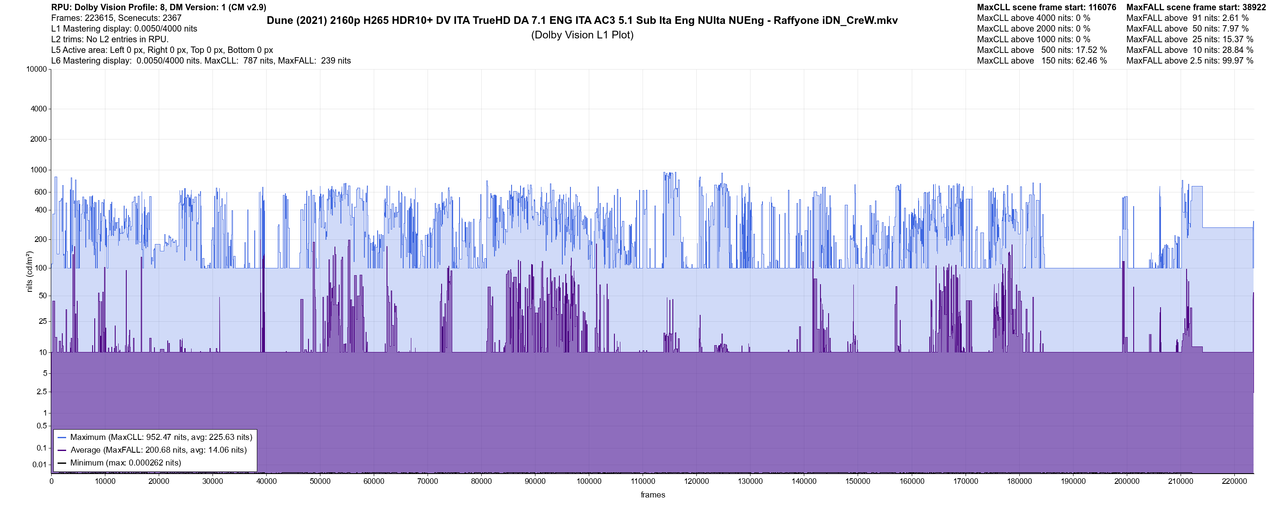Click the "L1 Mastering display" line
Screen dimensions: 1280x512
click(123, 28)
